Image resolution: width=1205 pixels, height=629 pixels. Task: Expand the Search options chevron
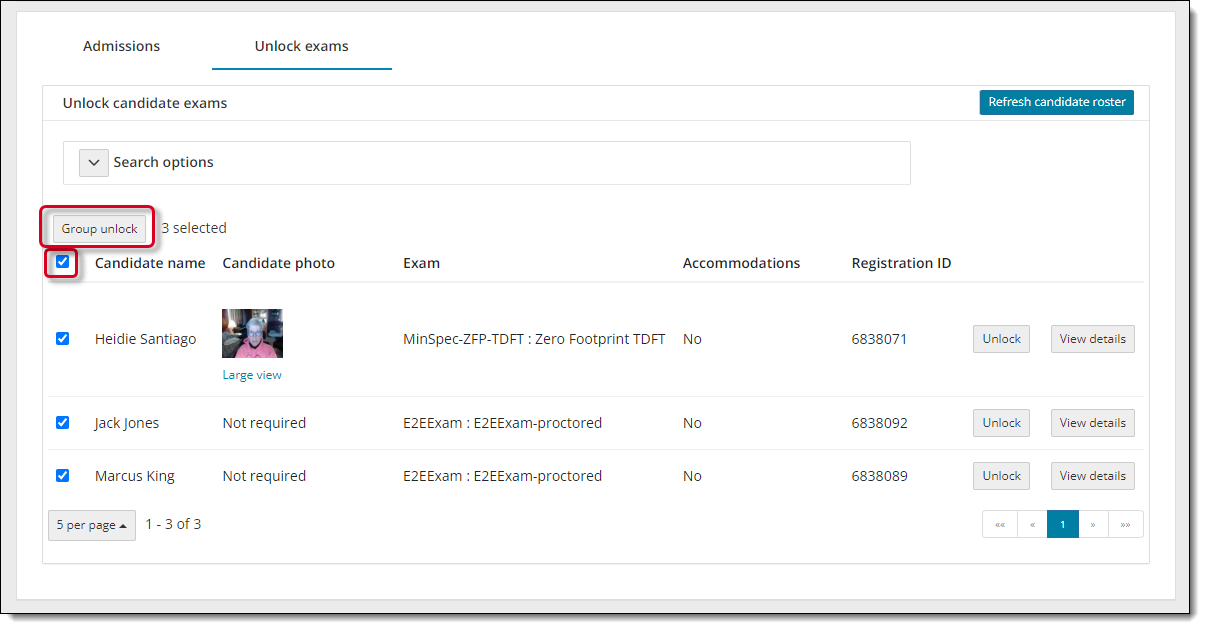94,163
